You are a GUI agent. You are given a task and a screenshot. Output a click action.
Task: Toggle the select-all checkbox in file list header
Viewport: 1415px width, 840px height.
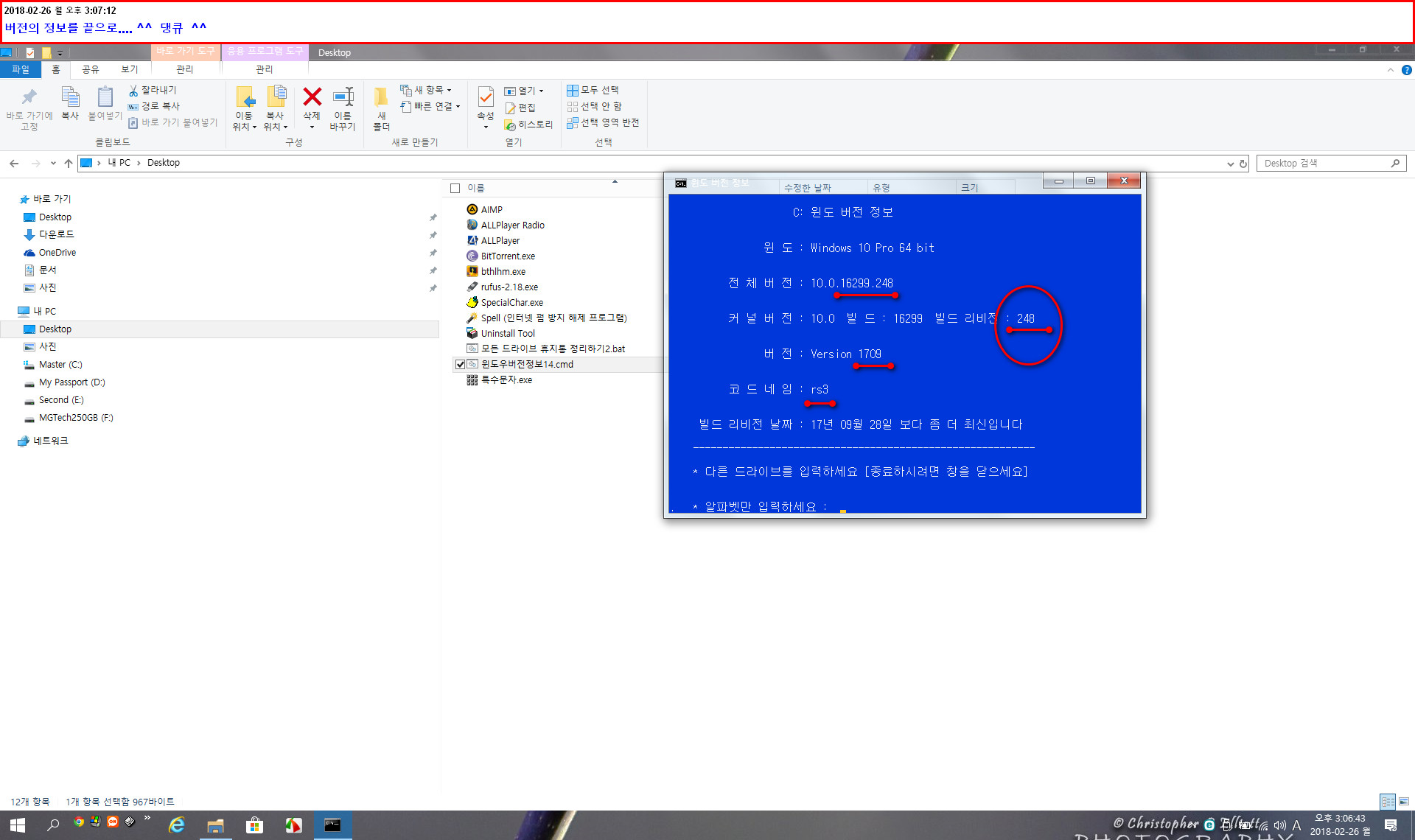pyautogui.click(x=455, y=188)
